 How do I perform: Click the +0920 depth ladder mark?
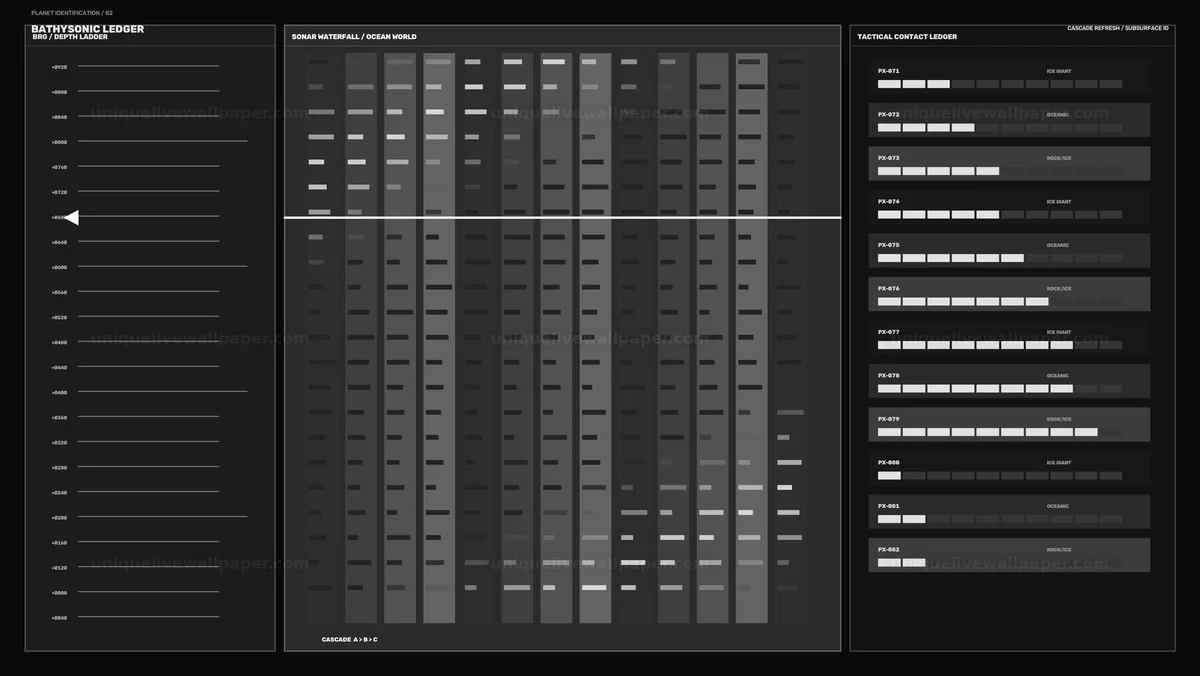pos(59,67)
